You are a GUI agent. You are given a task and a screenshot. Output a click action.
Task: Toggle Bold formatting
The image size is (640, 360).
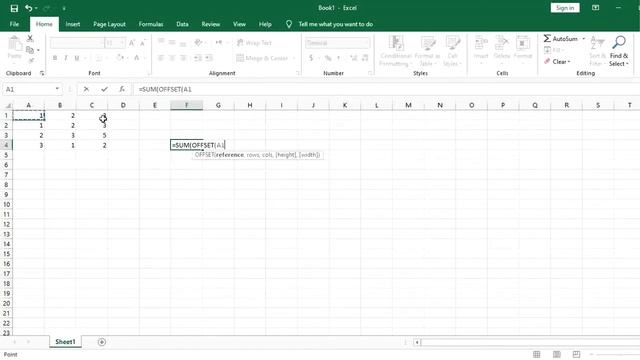click(55, 58)
